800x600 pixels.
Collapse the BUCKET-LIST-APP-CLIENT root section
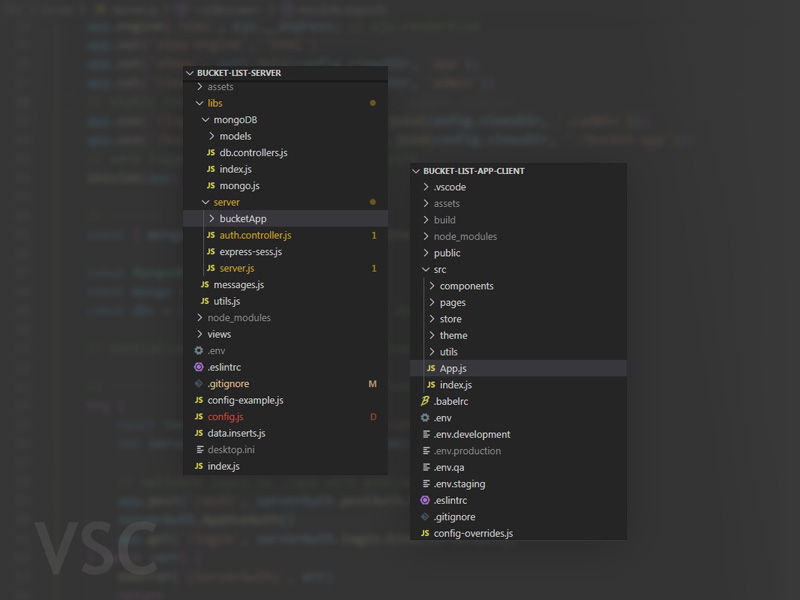click(x=417, y=171)
